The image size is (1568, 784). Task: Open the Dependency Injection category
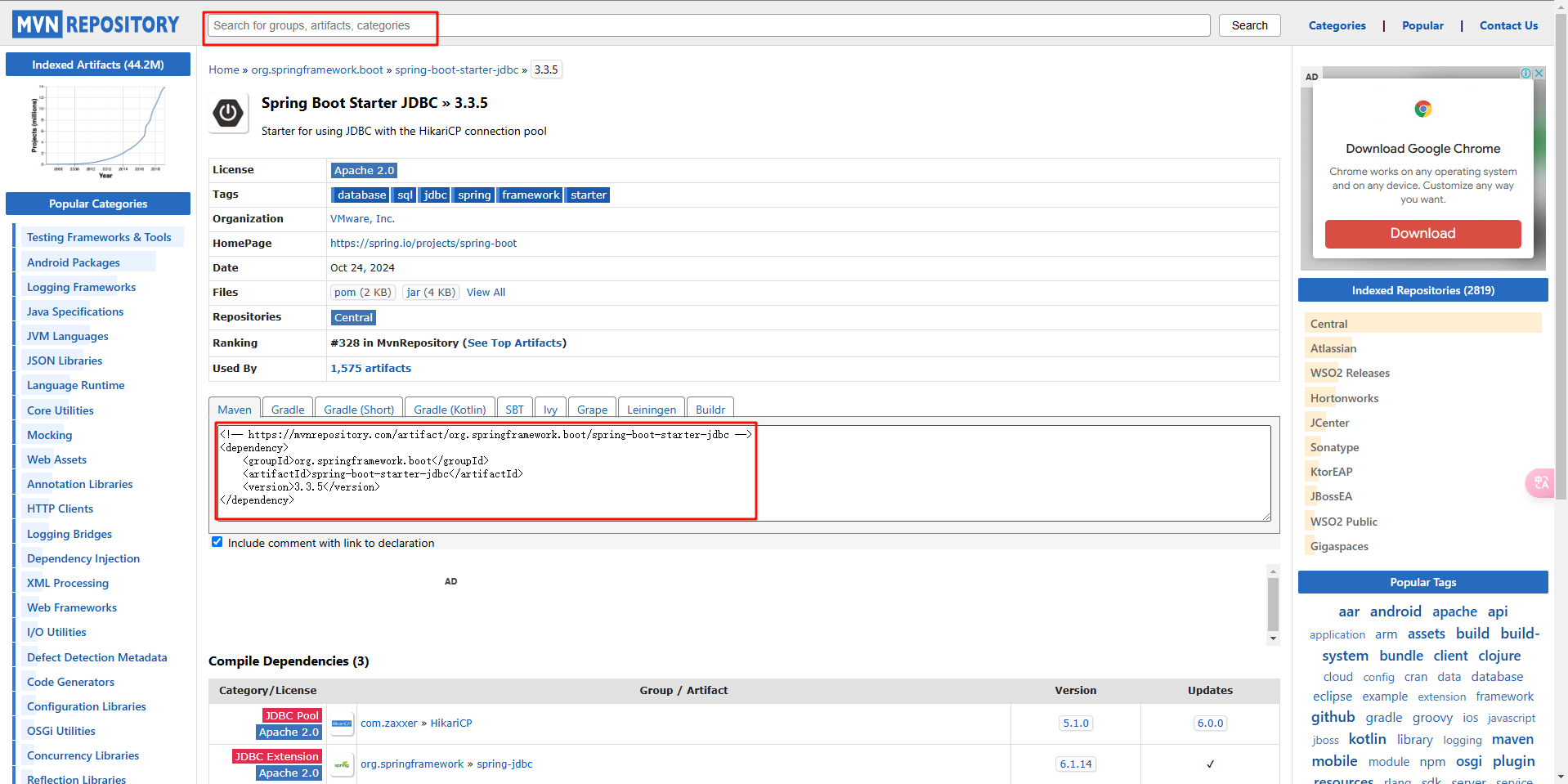[83, 558]
